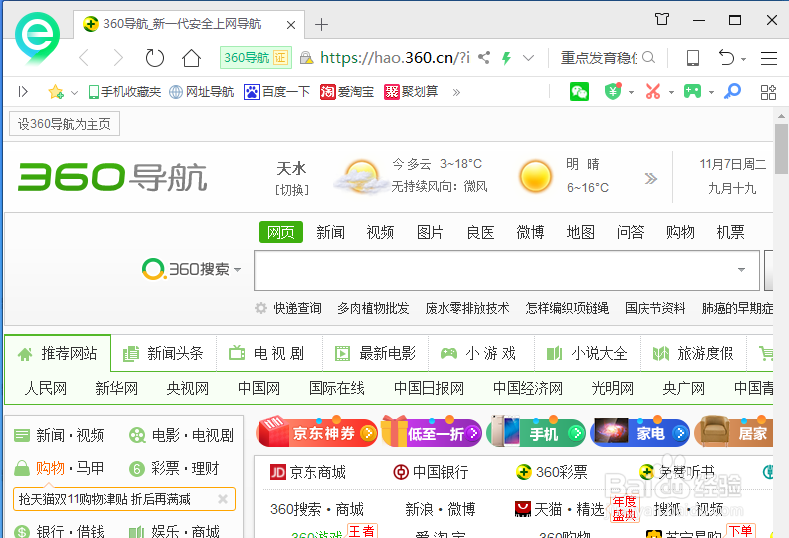Open the 新闻头条 category tab
This screenshot has width=789, height=538.
coord(164,353)
